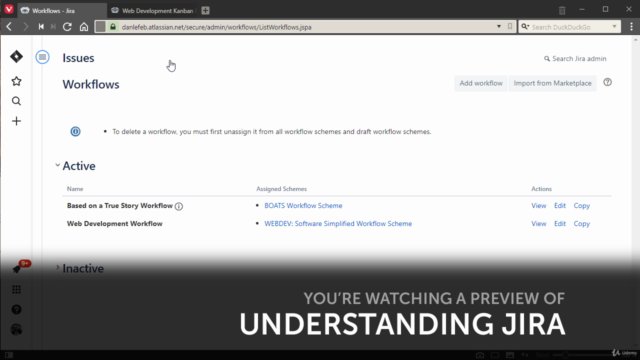Click the info icon beside Based on a True Story Workflow
Screen dimensions: 640x360
click(x=179, y=206)
